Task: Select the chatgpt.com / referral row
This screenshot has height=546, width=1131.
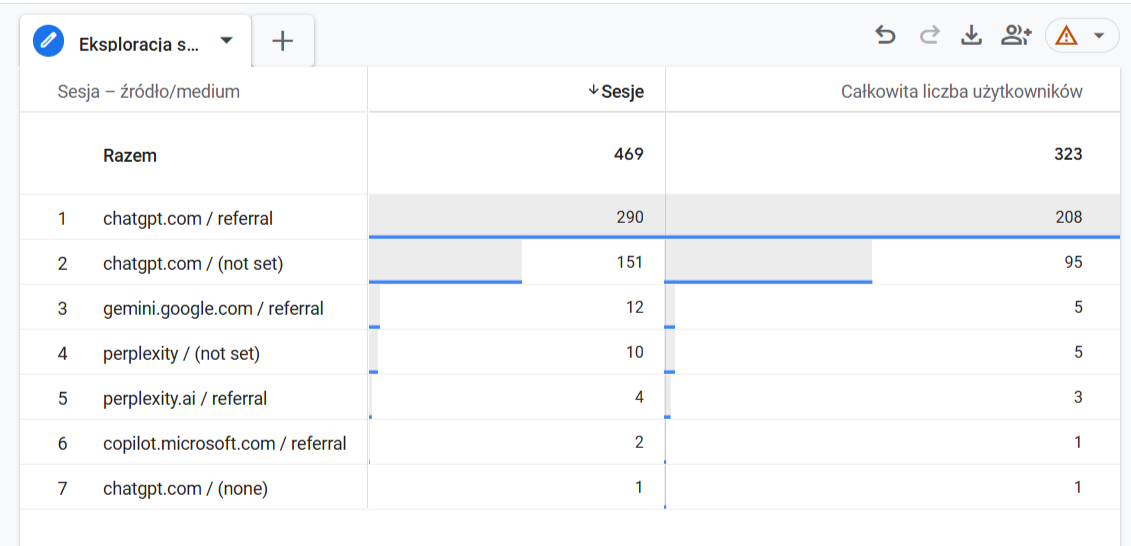Action: (x=188, y=218)
